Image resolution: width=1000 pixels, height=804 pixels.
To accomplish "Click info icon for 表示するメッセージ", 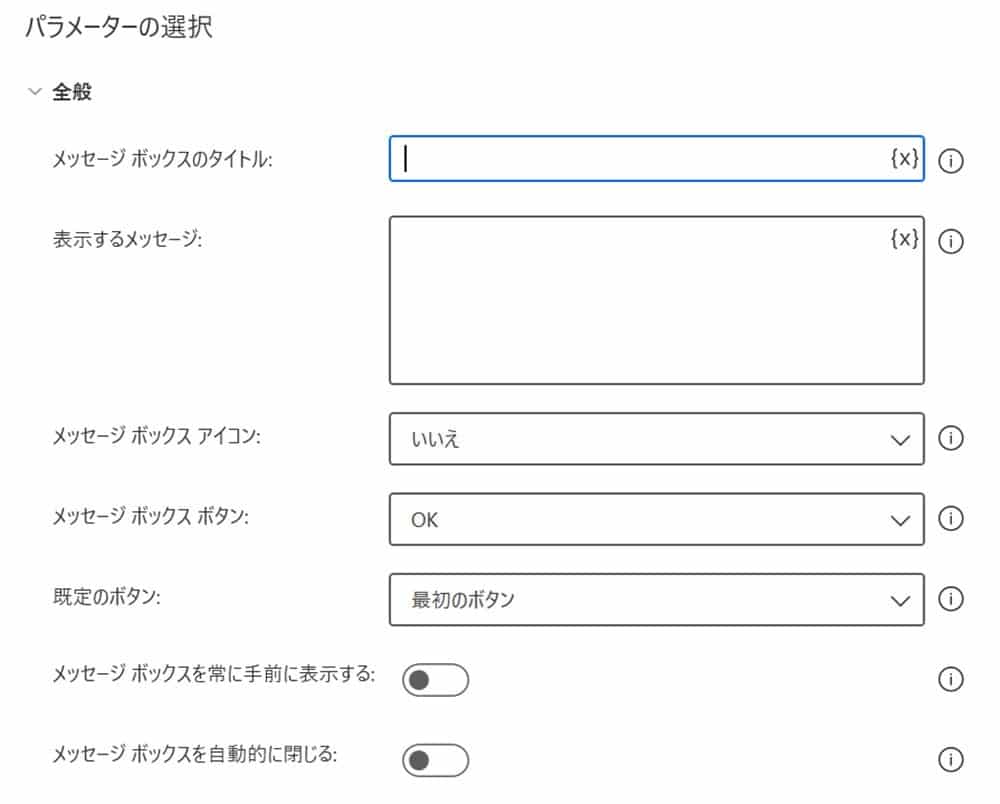I will (x=952, y=241).
